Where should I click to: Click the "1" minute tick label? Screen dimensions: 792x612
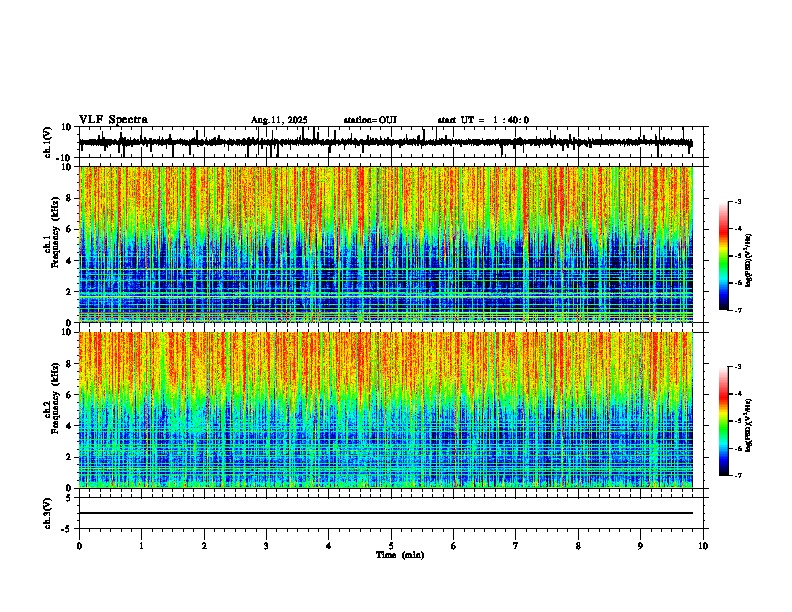[x=142, y=546]
